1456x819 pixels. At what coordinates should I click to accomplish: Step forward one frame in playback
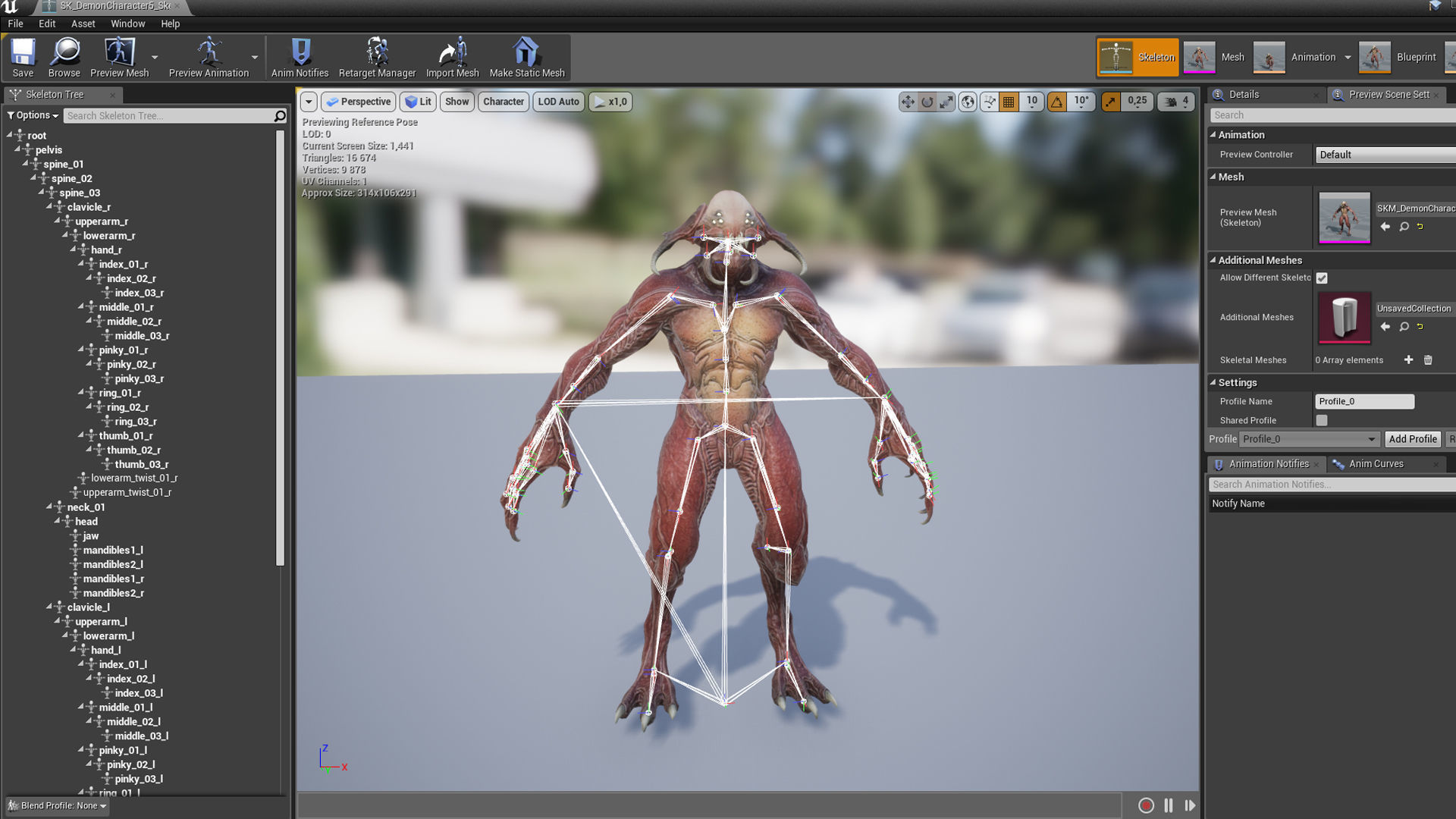click(1190, 805)
